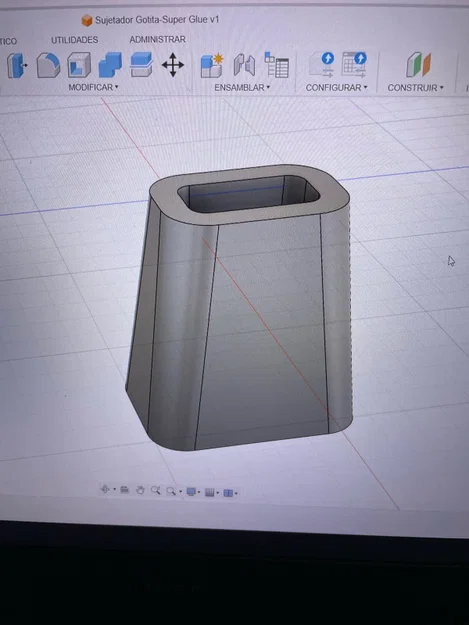
Task: Click the Configuration Table icon
Action: pyautogui.click(x=354, y=64)
